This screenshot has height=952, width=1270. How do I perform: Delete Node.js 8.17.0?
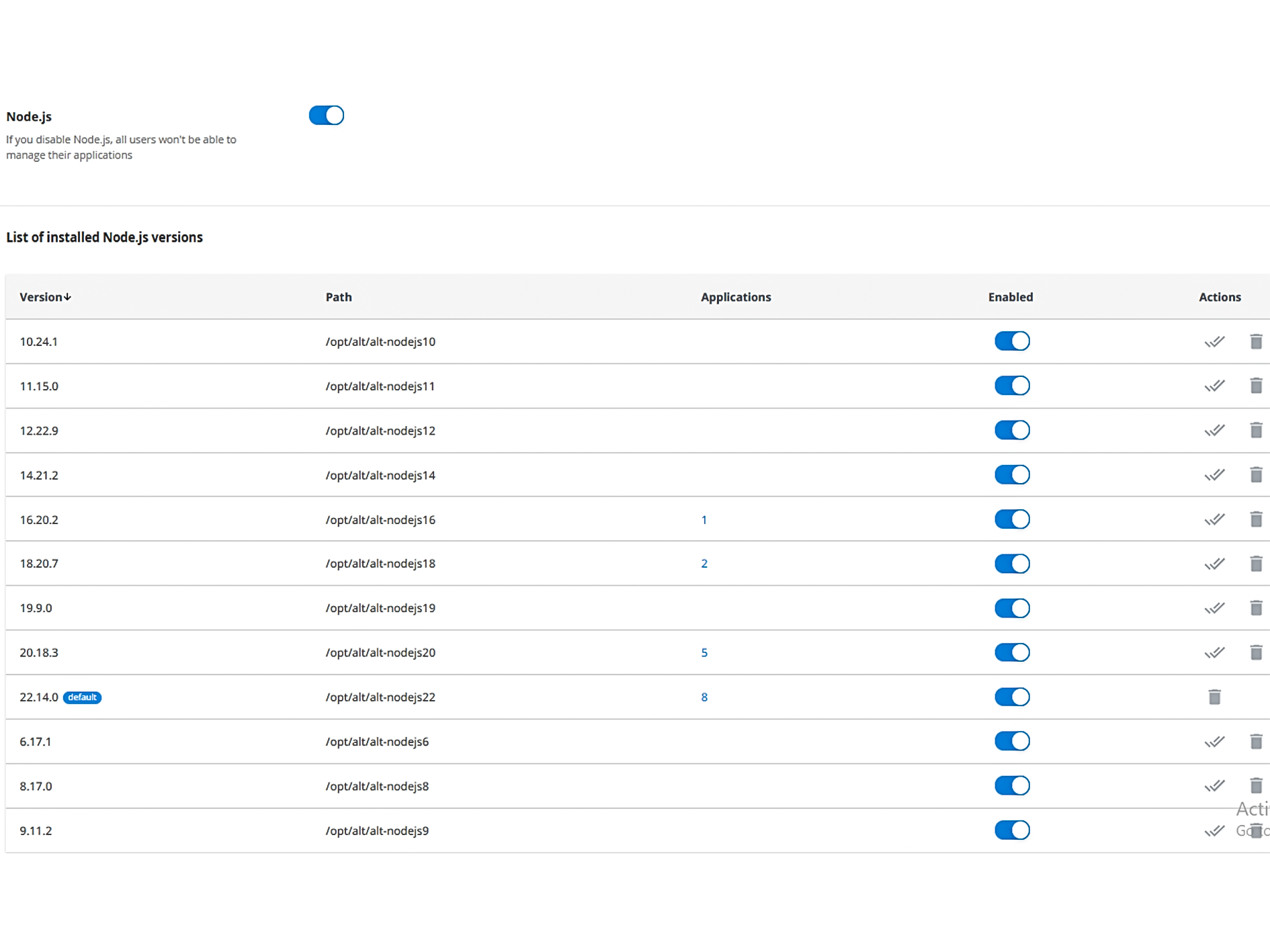(x=1256, y=785)
